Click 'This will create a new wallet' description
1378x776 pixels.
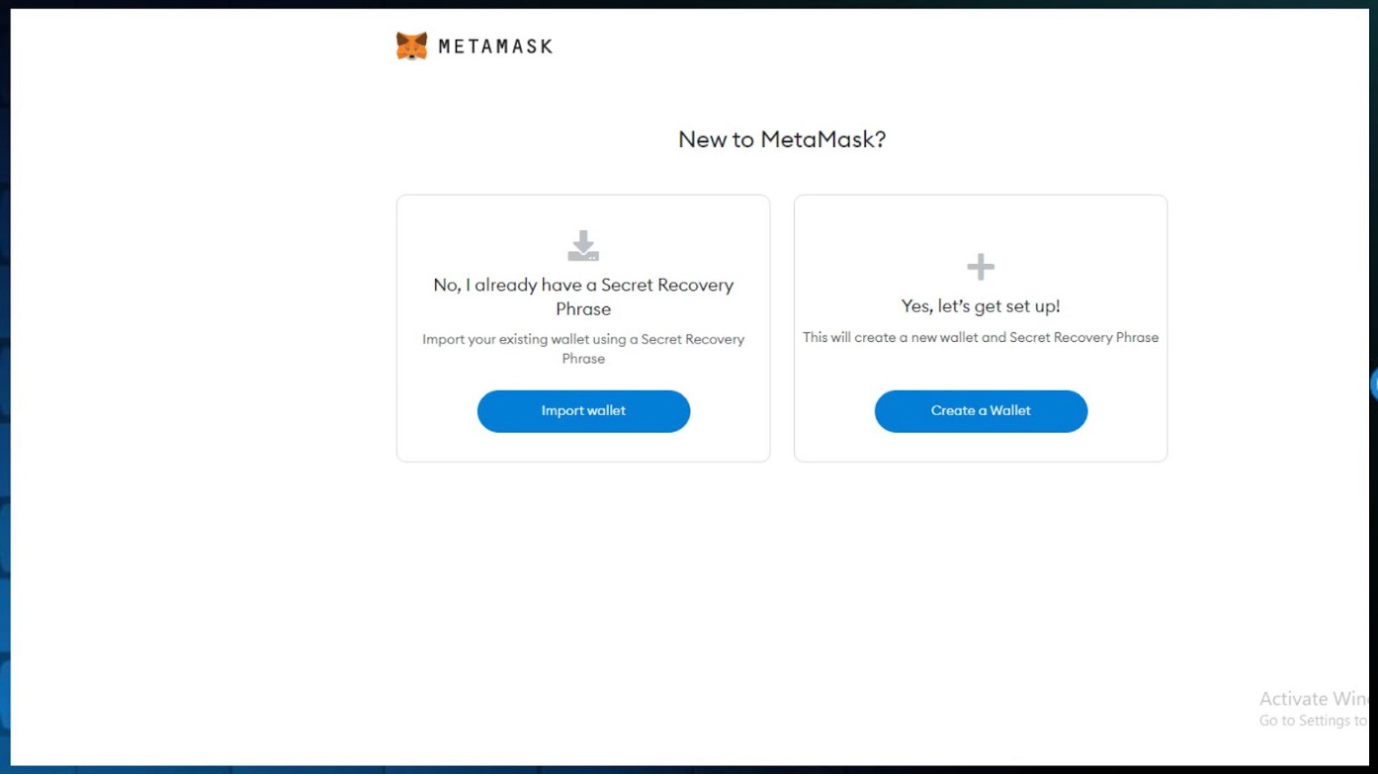pyautogui.click(x=980, y=337)
